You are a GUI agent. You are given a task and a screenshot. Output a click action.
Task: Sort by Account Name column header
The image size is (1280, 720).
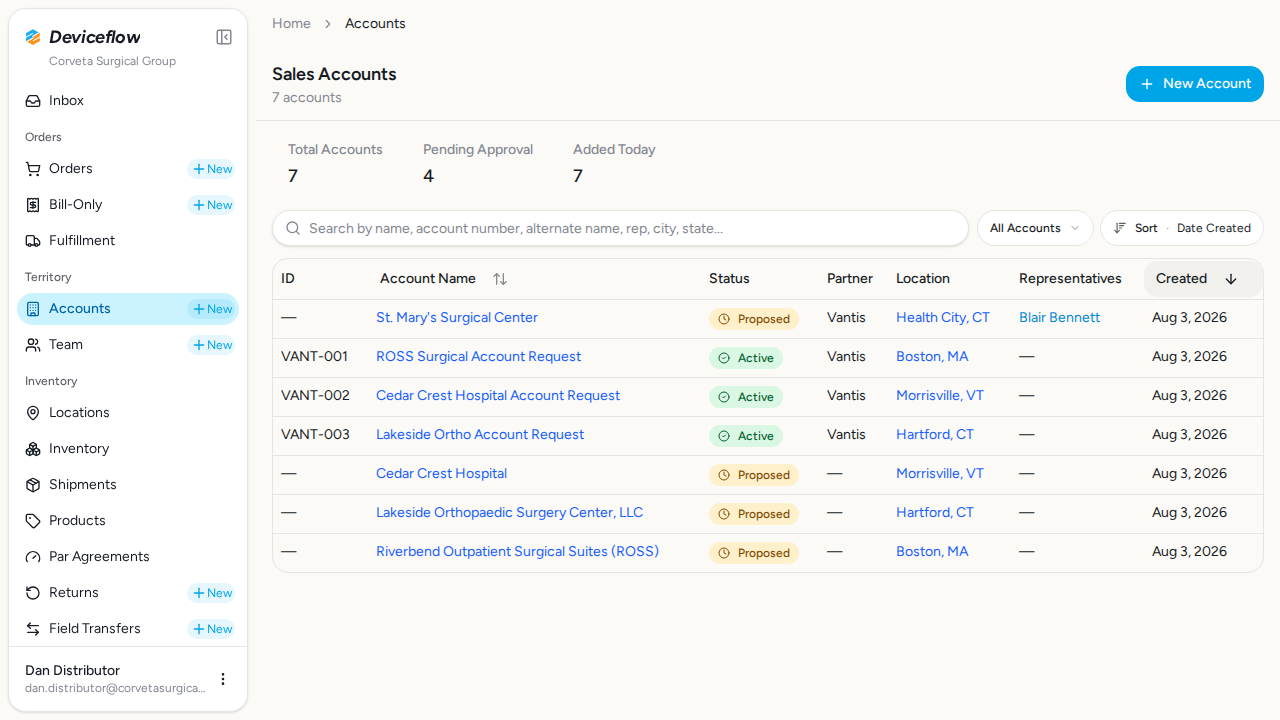click(443, 279)
